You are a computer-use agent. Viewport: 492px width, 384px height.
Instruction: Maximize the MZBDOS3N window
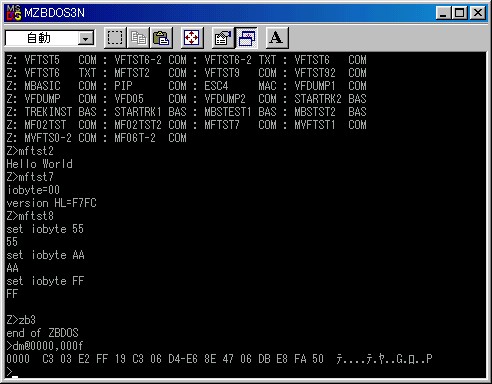point(459,13)
